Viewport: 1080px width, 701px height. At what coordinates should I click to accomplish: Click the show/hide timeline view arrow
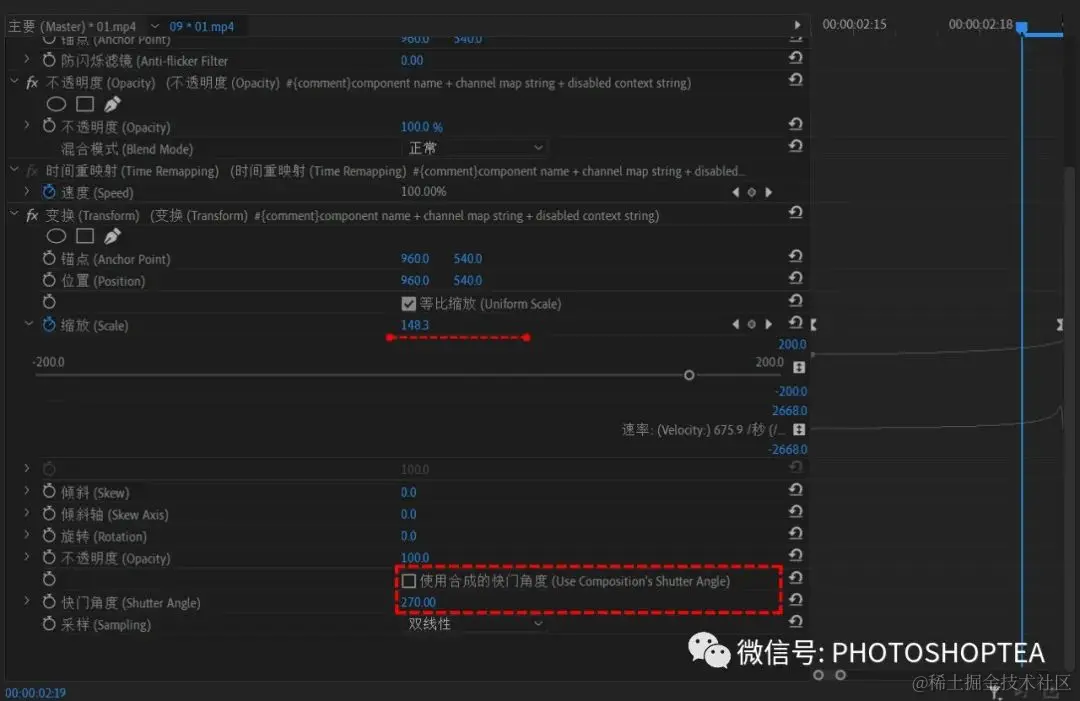tap(797, 25)
